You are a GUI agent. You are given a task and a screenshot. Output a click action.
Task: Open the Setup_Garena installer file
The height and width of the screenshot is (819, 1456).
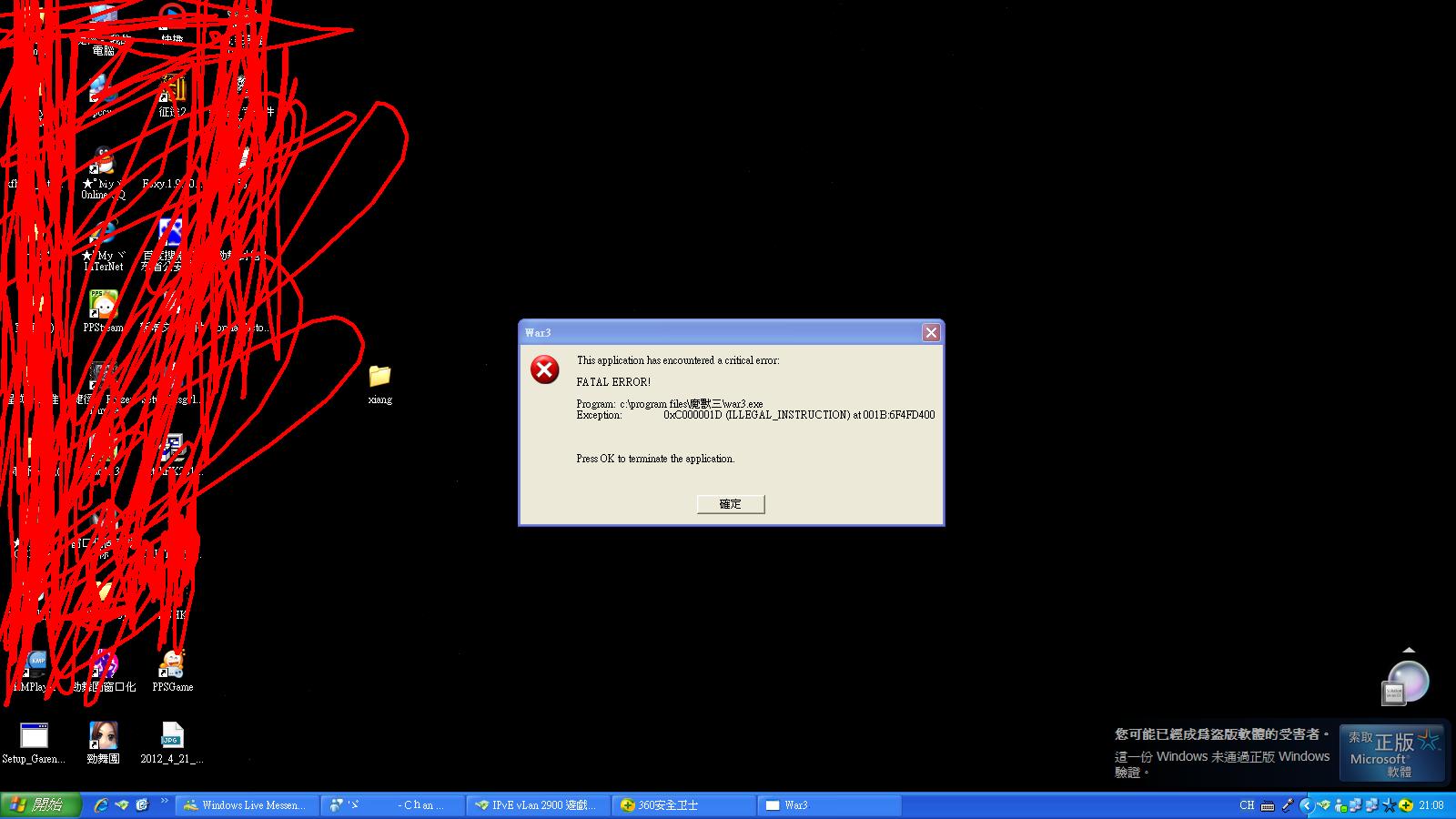34,743
